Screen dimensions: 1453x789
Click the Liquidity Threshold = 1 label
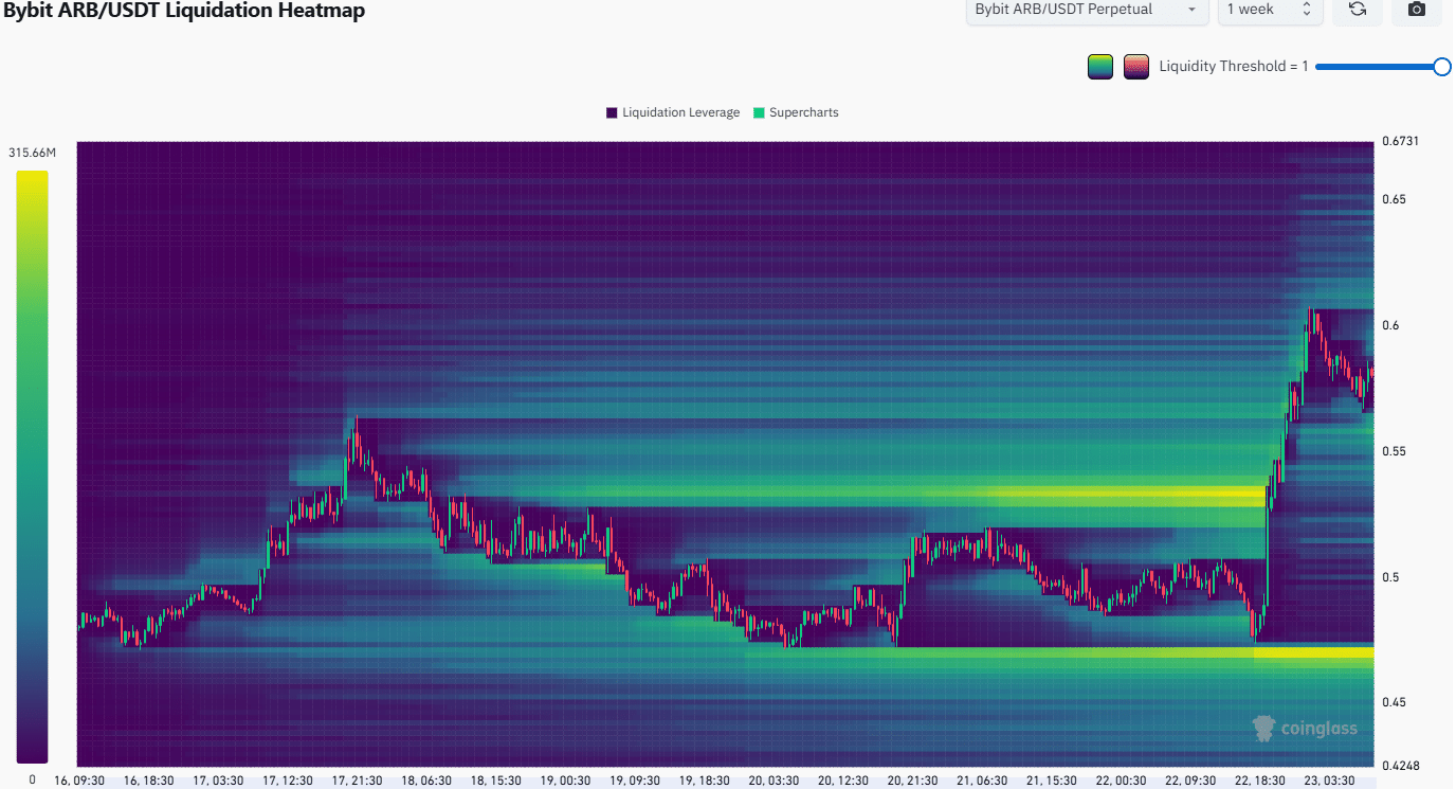click(1233, 67)
